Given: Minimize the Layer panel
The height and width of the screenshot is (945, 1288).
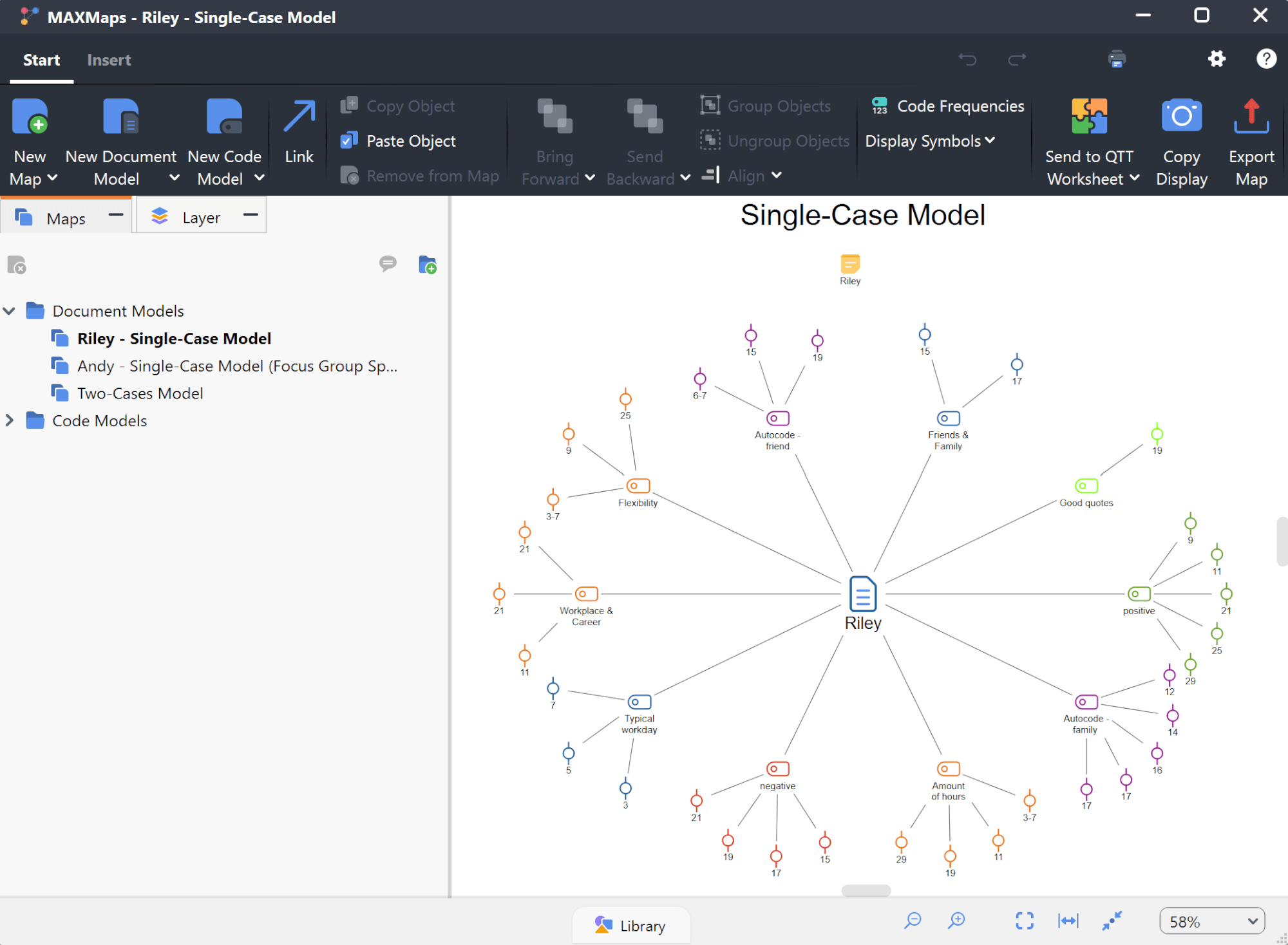Looking at the screenshot, I should tap(251, 215).
